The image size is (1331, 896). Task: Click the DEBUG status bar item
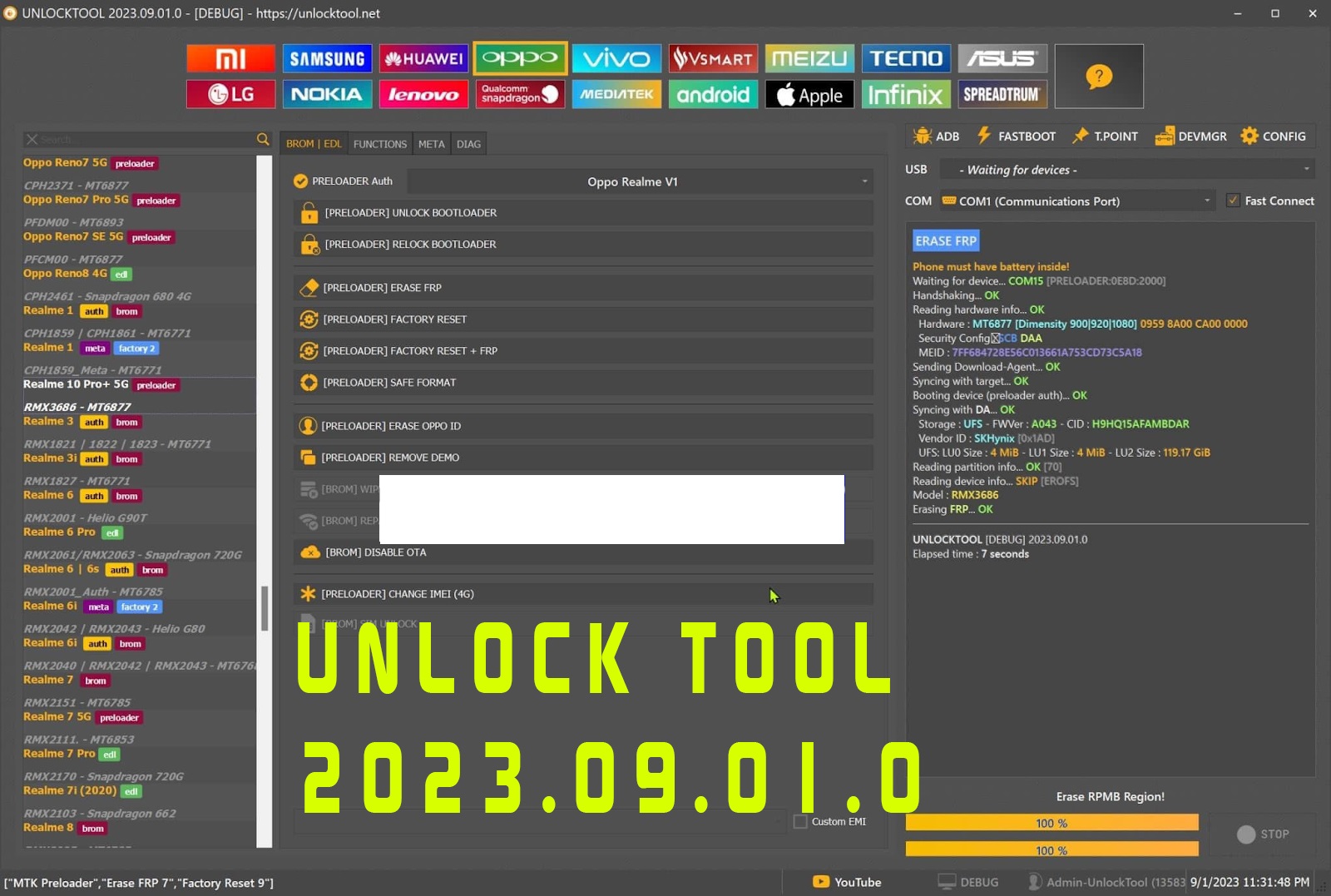point(967,882)
